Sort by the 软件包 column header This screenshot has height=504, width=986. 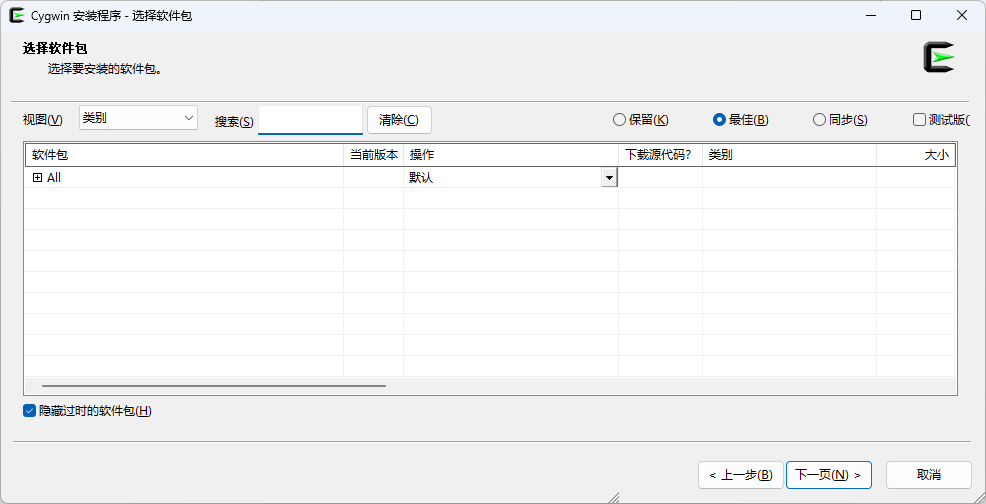(184, 155)
